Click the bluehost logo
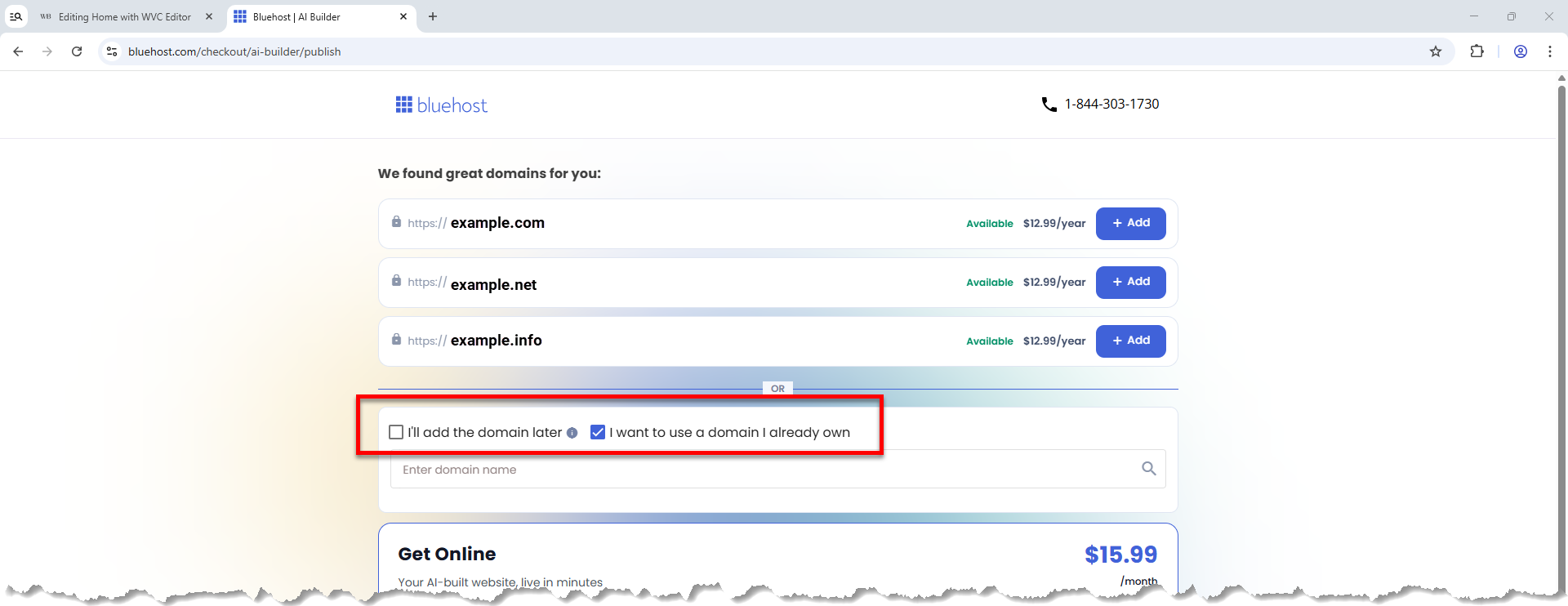Viewport: 1568px width, 606px height. pos(441,105)
